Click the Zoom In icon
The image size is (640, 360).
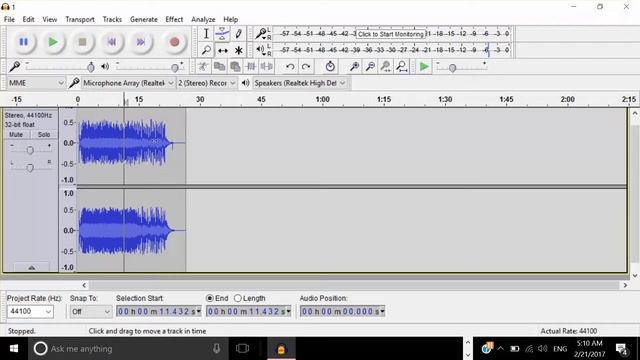pyautogui.click(x=354, y=66)
